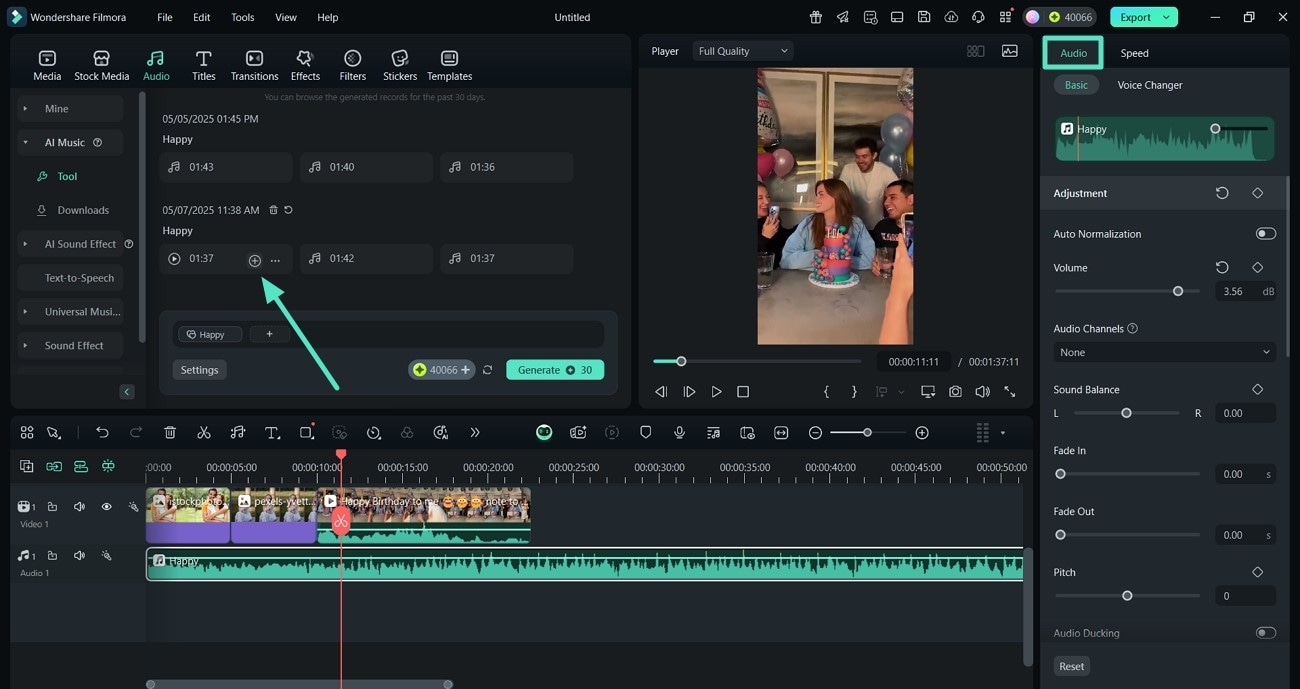Click the voiceover microphone icon

pos(679,433)
